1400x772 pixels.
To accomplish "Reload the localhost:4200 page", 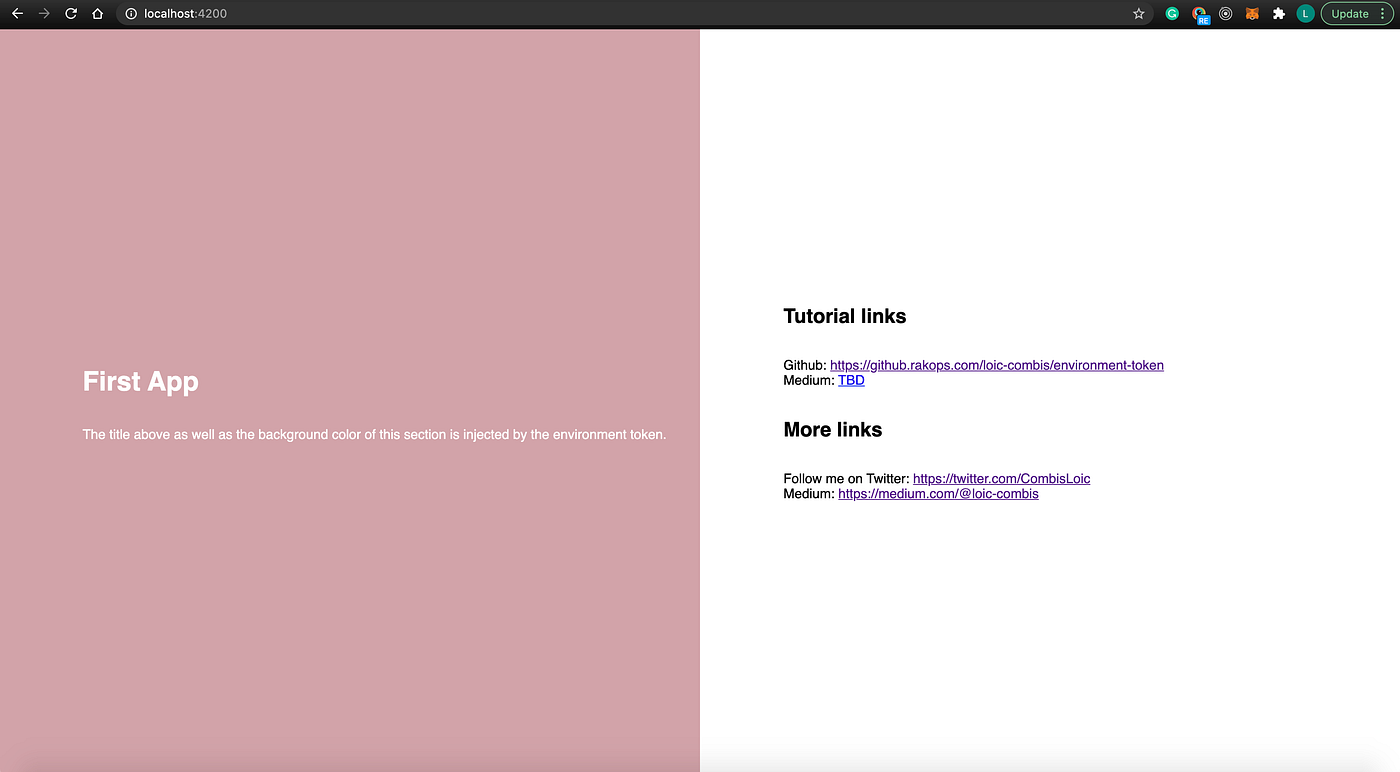I will pos(70,13).
